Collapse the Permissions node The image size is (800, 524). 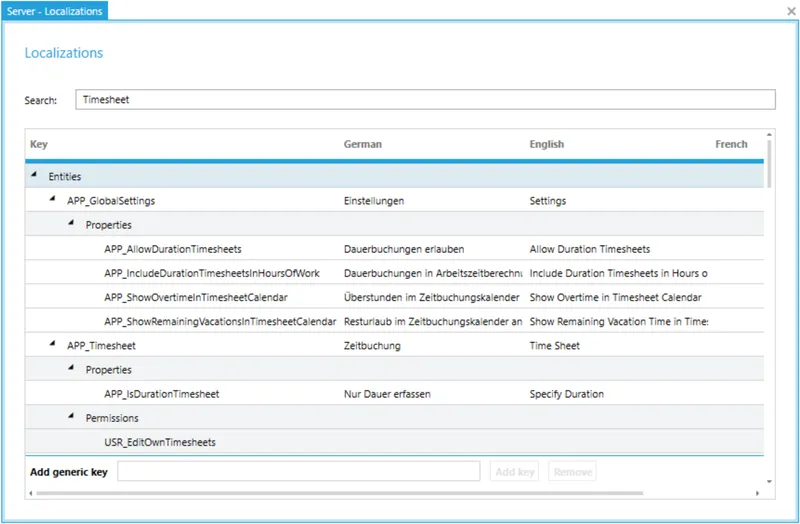tap(71, 417)
